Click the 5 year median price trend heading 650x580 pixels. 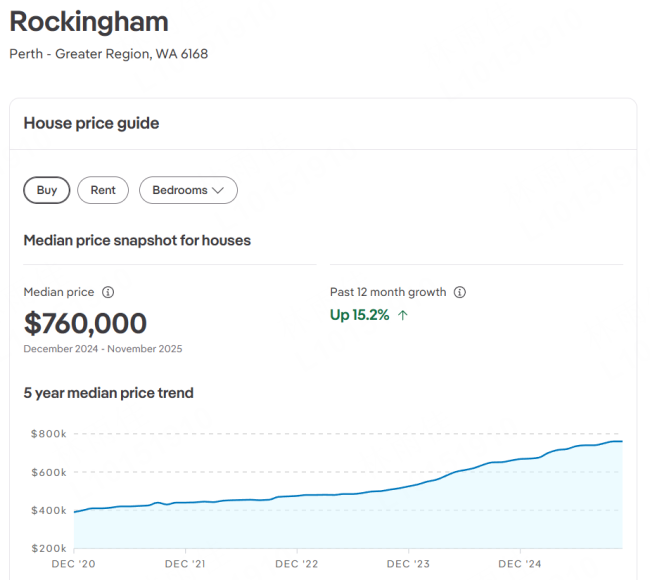[108, 393]
